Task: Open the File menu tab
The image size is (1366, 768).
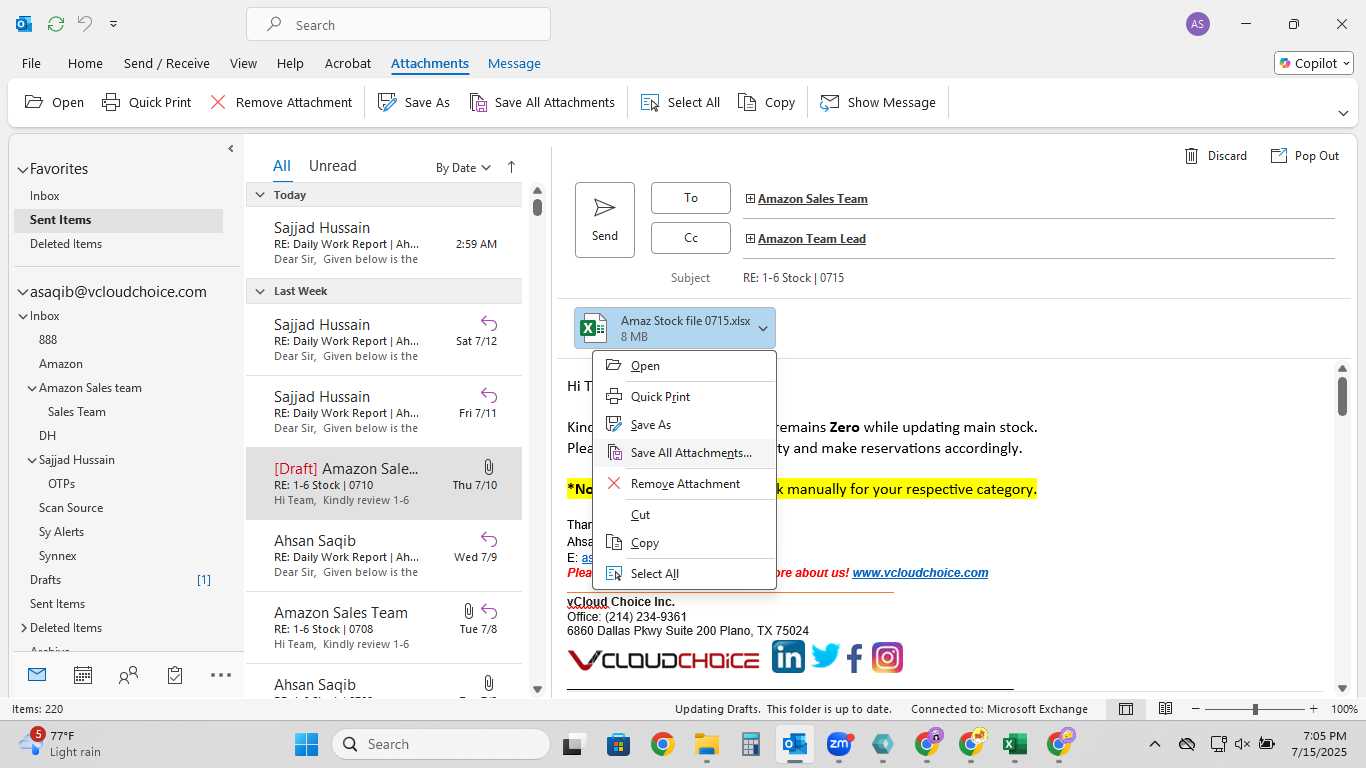Action: tap(31, 63)
